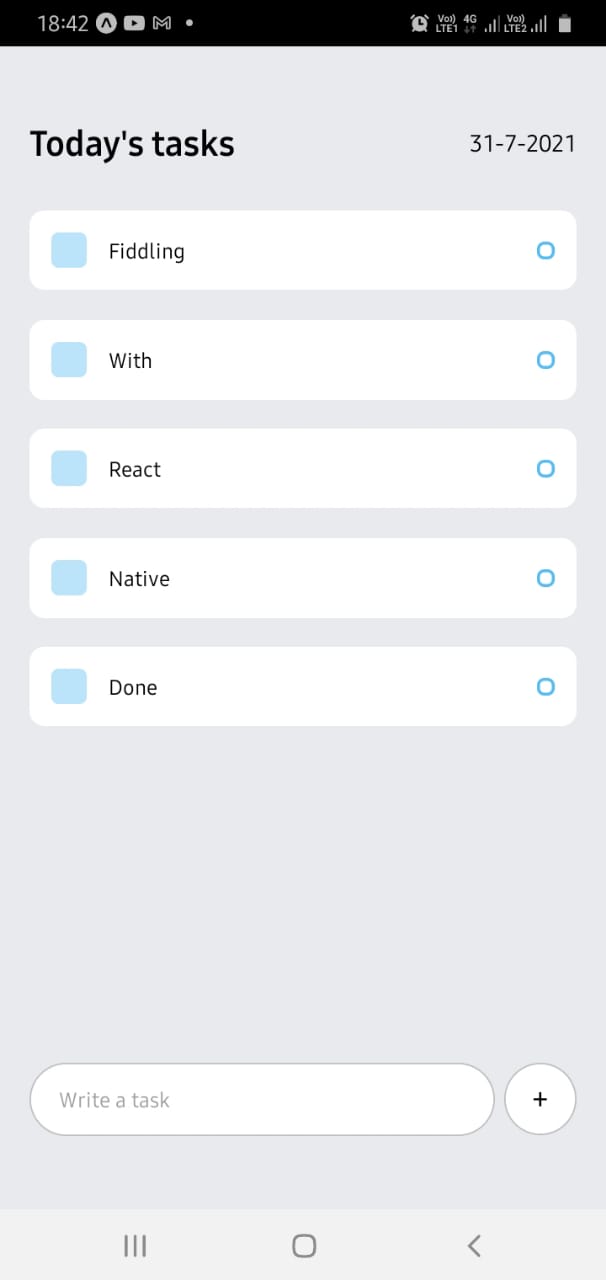Viewport: 606px width, 1280px height.
Task: Tap the blue square icon beside Done
Action: (68, 686)
